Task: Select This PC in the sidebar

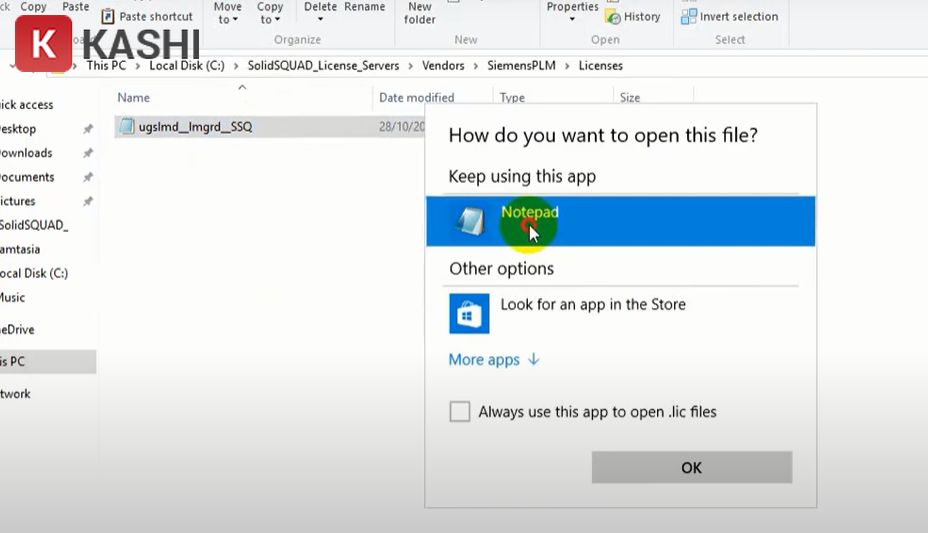Action: pyautogui.click(x=48, y=361)
